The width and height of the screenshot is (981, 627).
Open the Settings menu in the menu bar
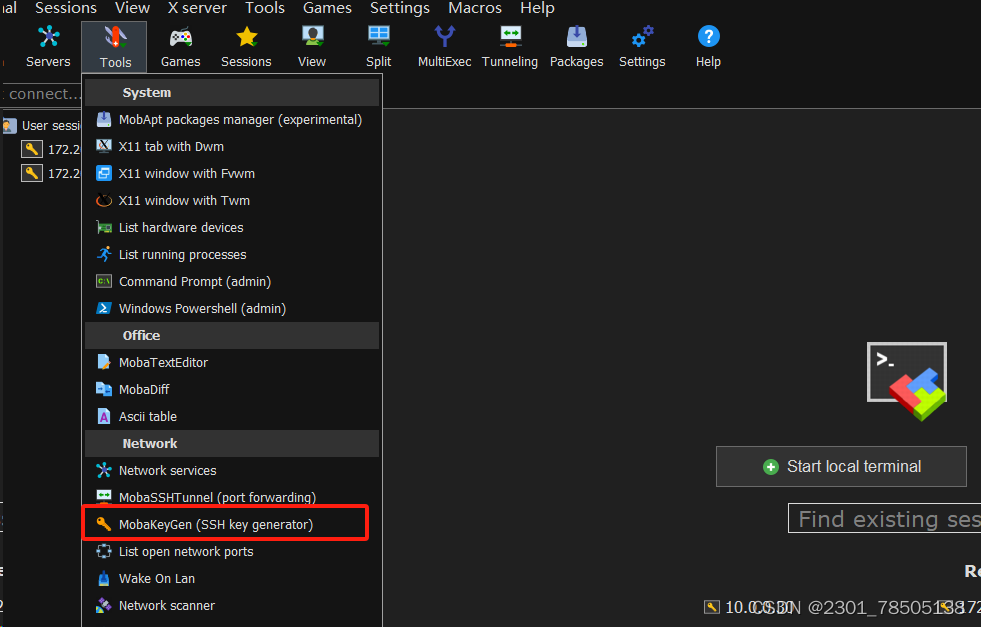pos(400,8)
